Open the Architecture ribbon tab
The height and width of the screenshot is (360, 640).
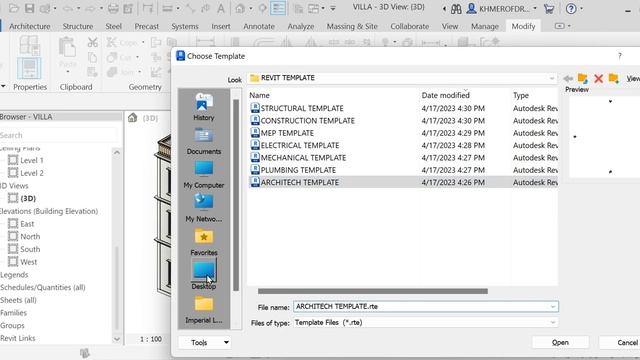pyautogui.click(x=29, y=26)
